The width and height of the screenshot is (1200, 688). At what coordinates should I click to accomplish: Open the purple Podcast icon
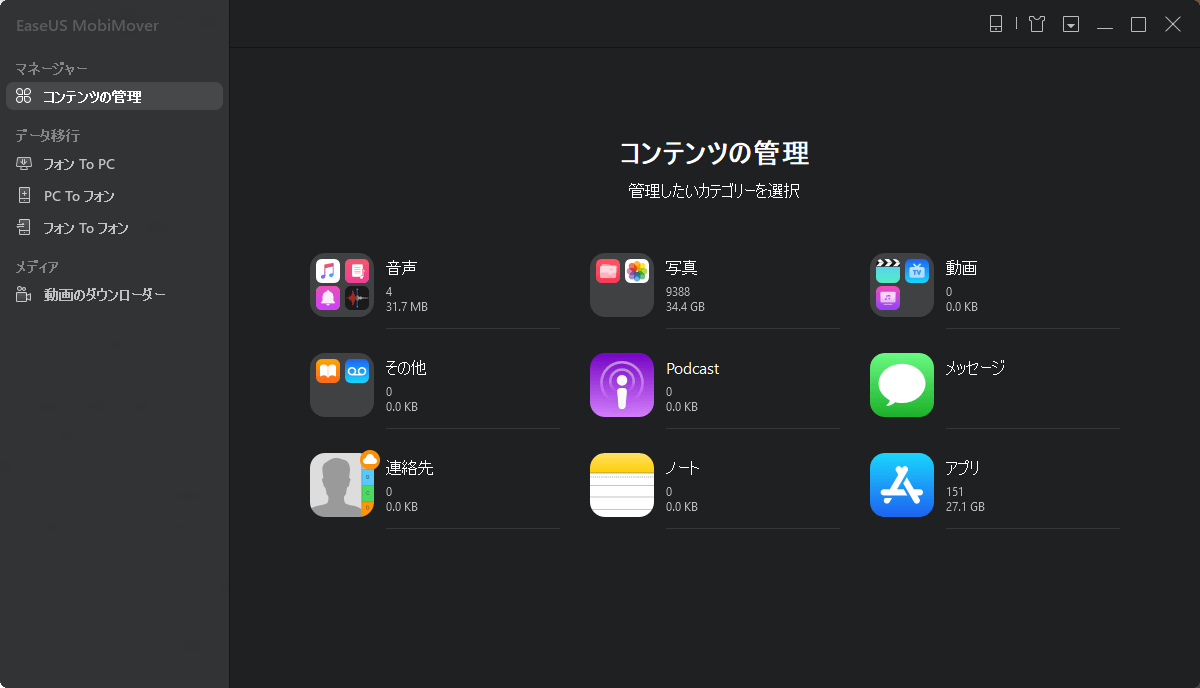pos(622,385)
